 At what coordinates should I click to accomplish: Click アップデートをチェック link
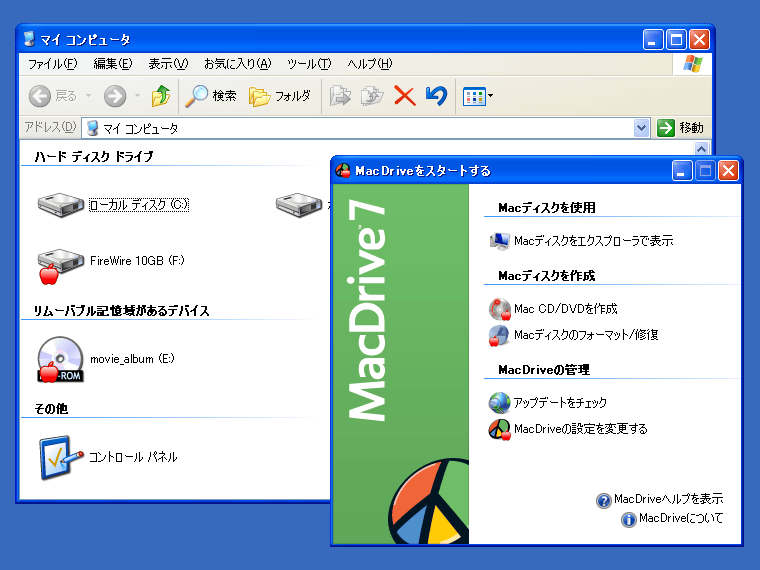click(x=560, y=403)
